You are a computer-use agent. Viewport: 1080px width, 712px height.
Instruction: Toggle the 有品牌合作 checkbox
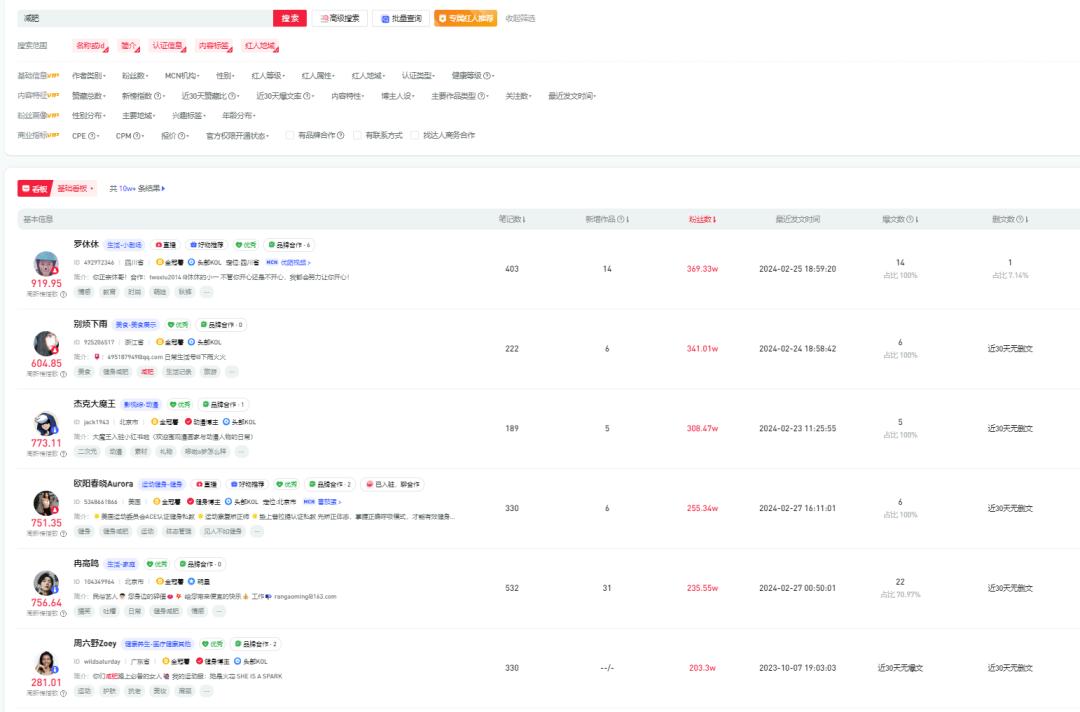click(x=290, y=135)
